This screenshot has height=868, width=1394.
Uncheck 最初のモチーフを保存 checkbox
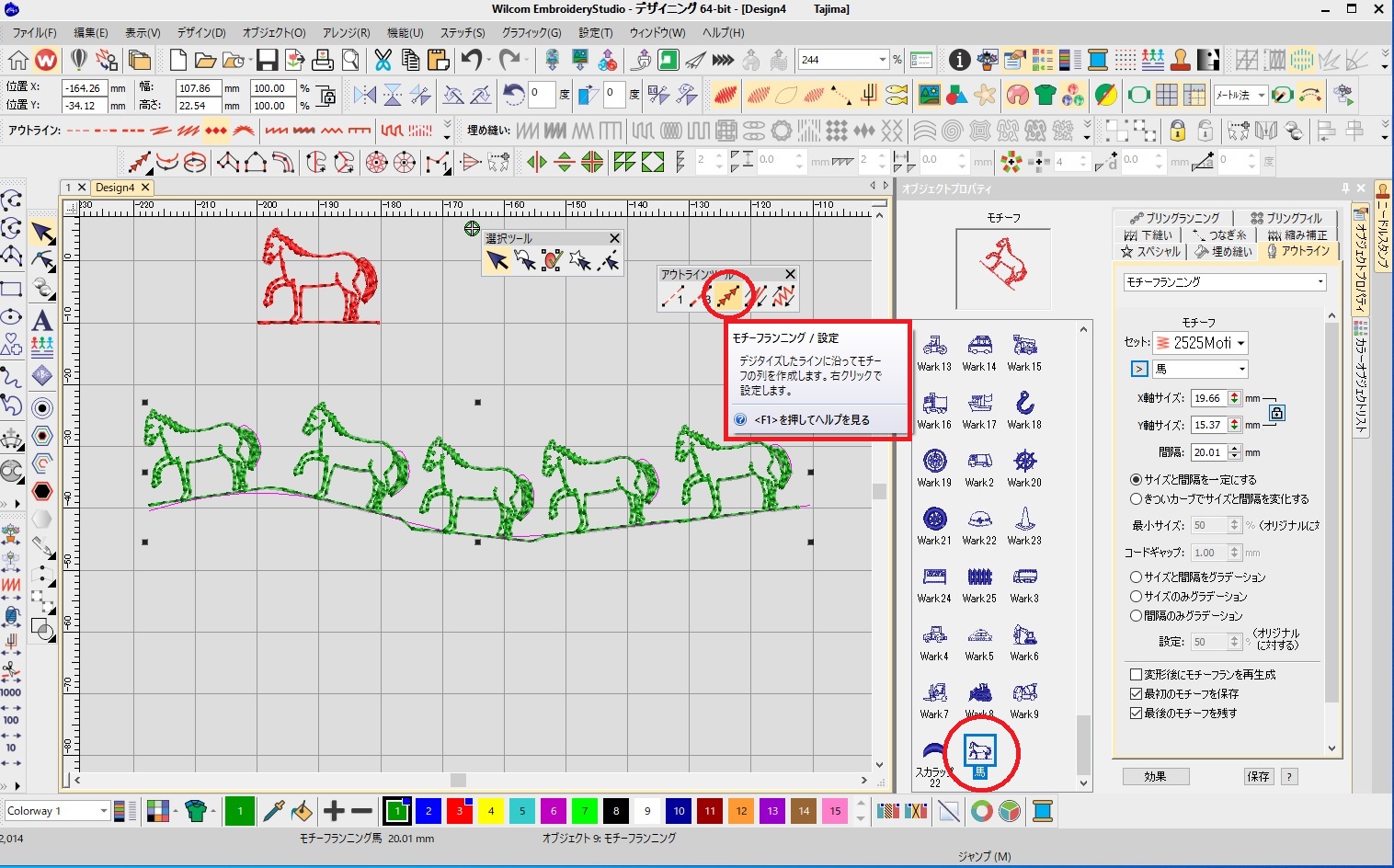coord(1136,693)
